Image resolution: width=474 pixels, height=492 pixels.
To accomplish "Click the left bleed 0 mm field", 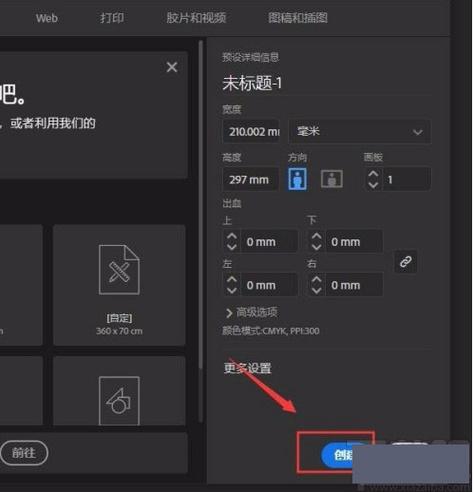I will pyautogui.click(x=269, y=285).
